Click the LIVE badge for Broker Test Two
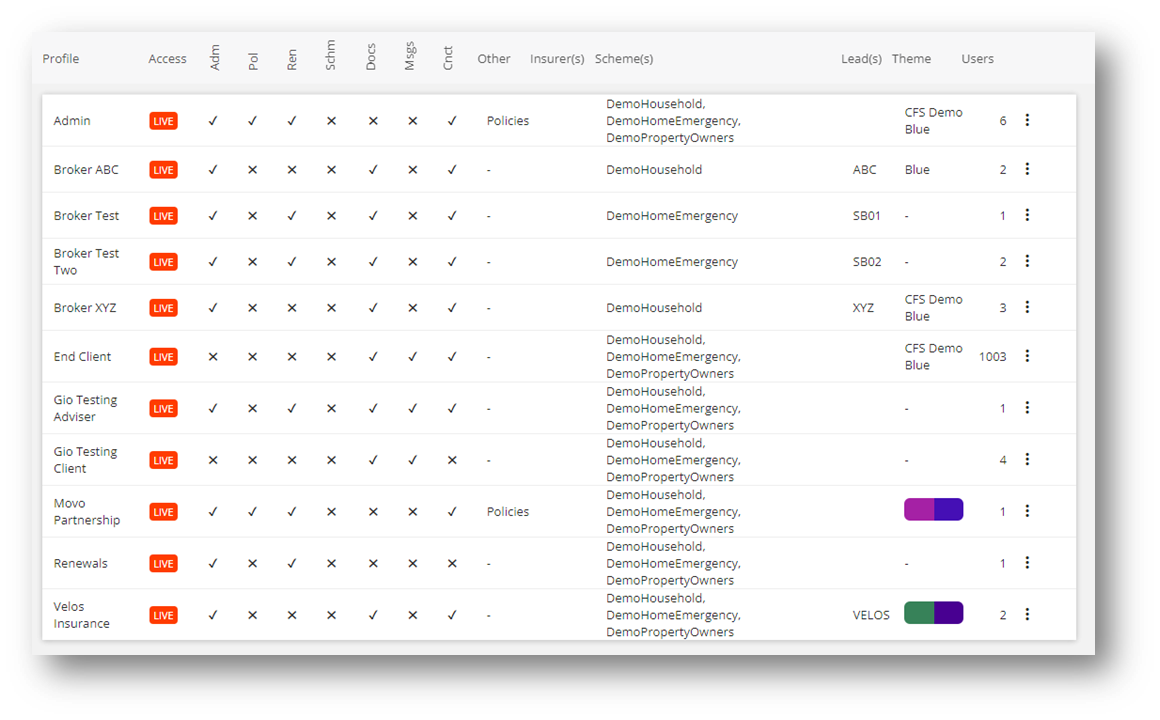Viewport: 1160px width, 720px height. (x=163, y=262)
